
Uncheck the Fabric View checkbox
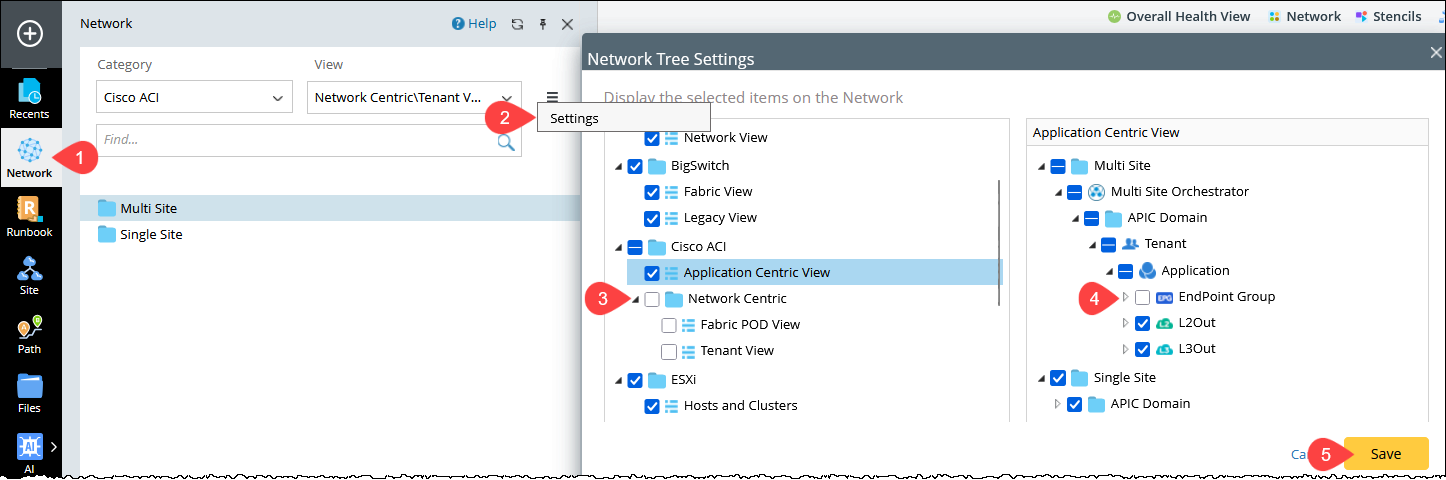pyautogui.click(x=652, y=192)
